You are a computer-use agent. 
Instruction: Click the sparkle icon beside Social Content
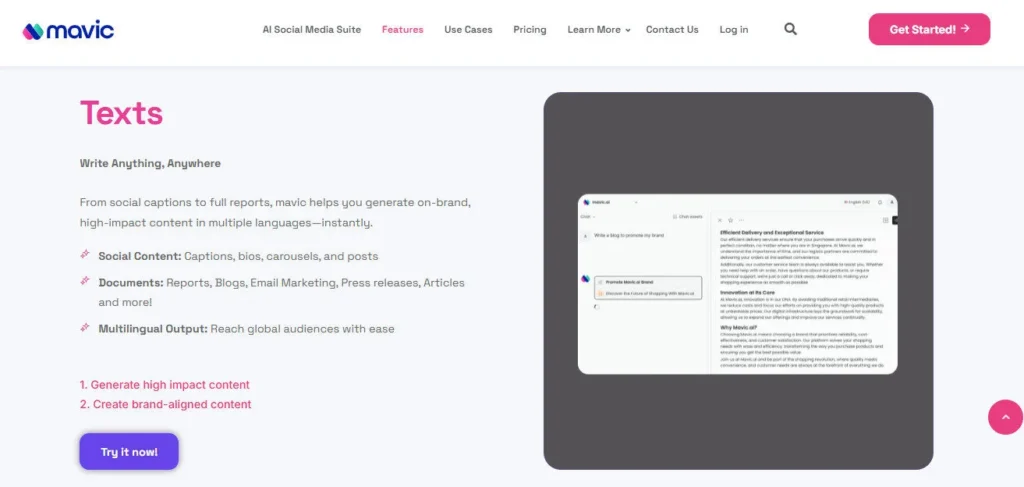85,256
